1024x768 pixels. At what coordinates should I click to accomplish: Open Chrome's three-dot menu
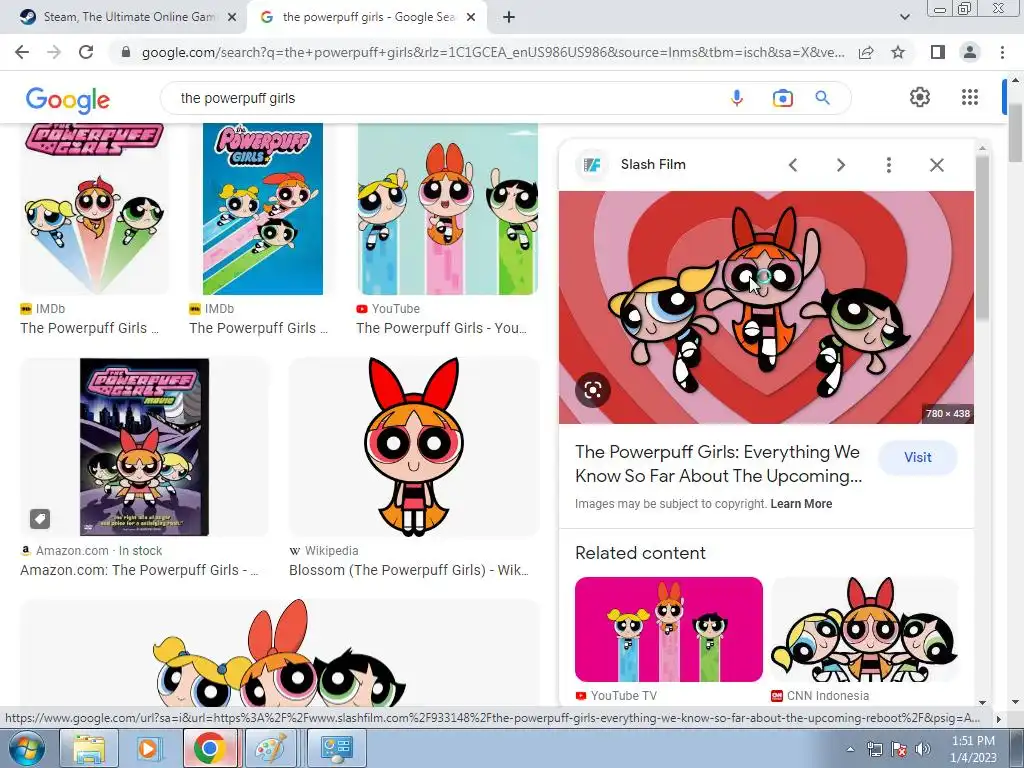click(1002, 52)
